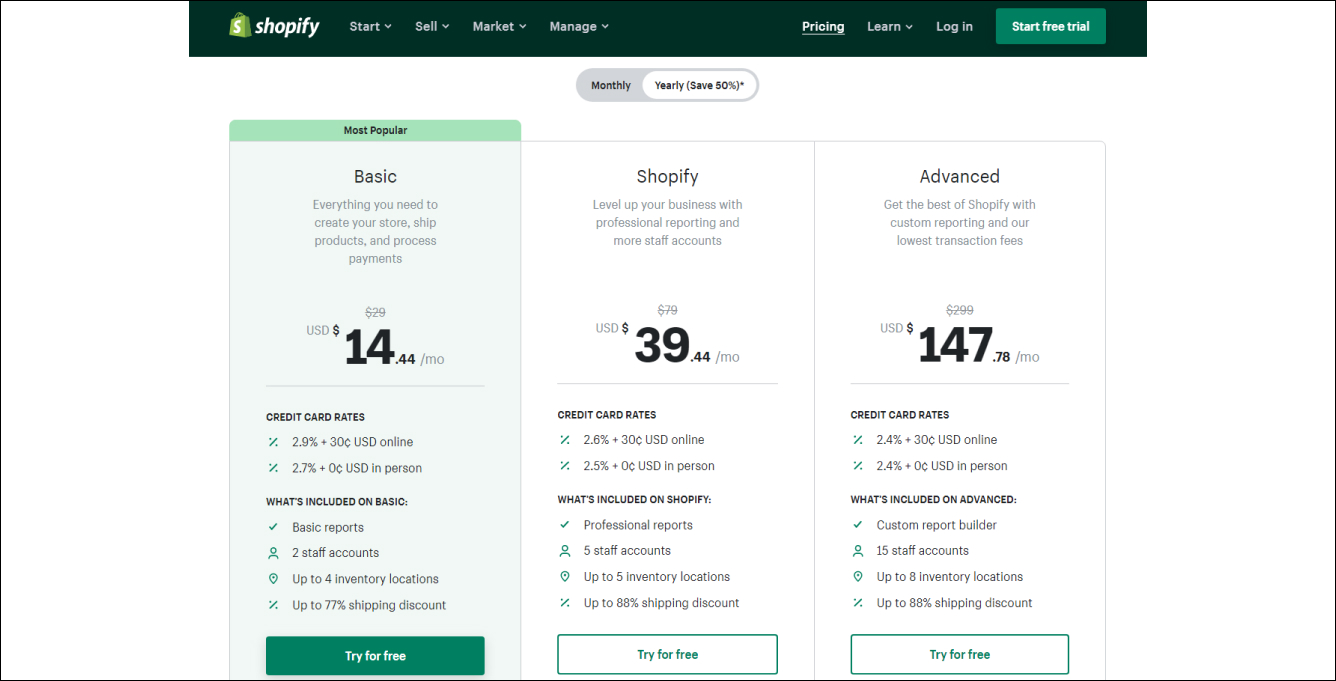Click the 'Basic reports' feature text

(x=328, y=528)
